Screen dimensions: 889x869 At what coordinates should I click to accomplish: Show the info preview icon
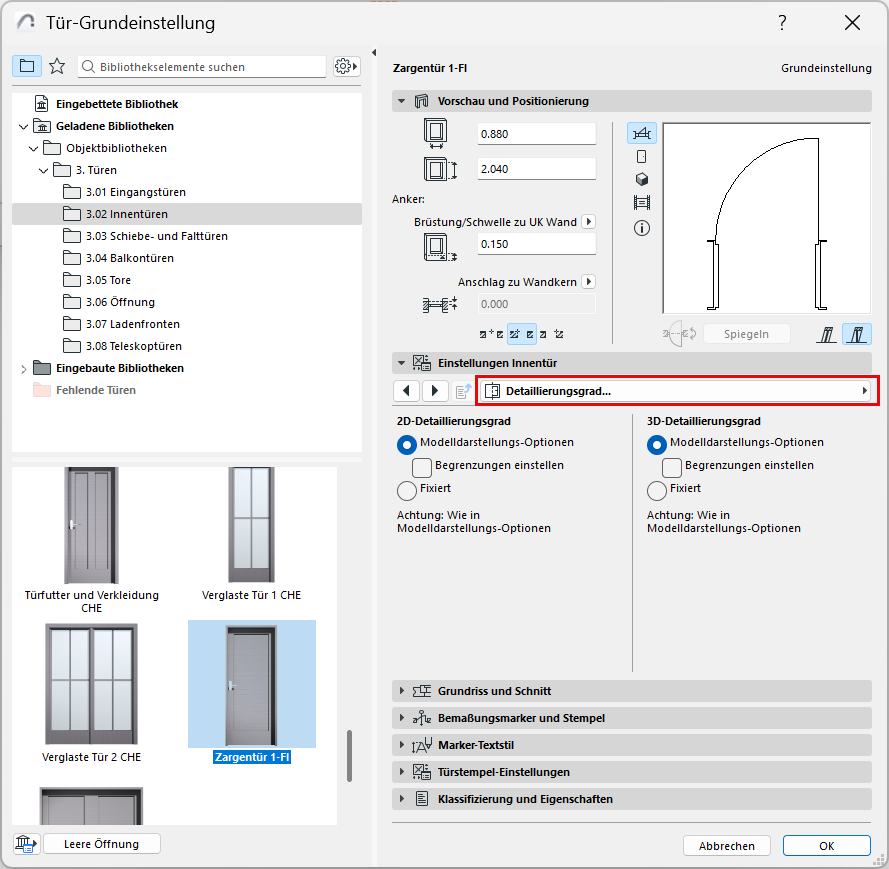pos(641,227)
